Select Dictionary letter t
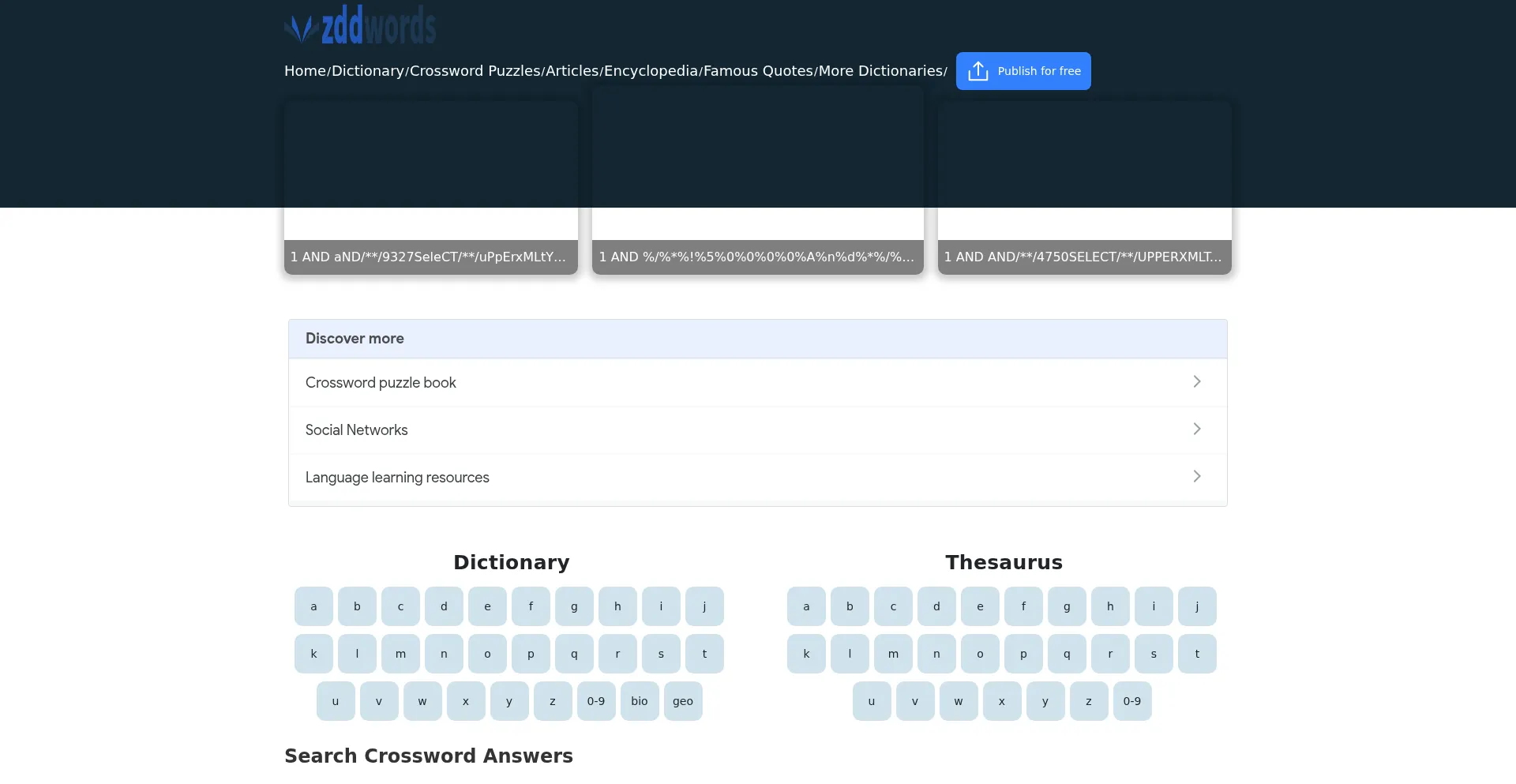 [x=704, y=654]
